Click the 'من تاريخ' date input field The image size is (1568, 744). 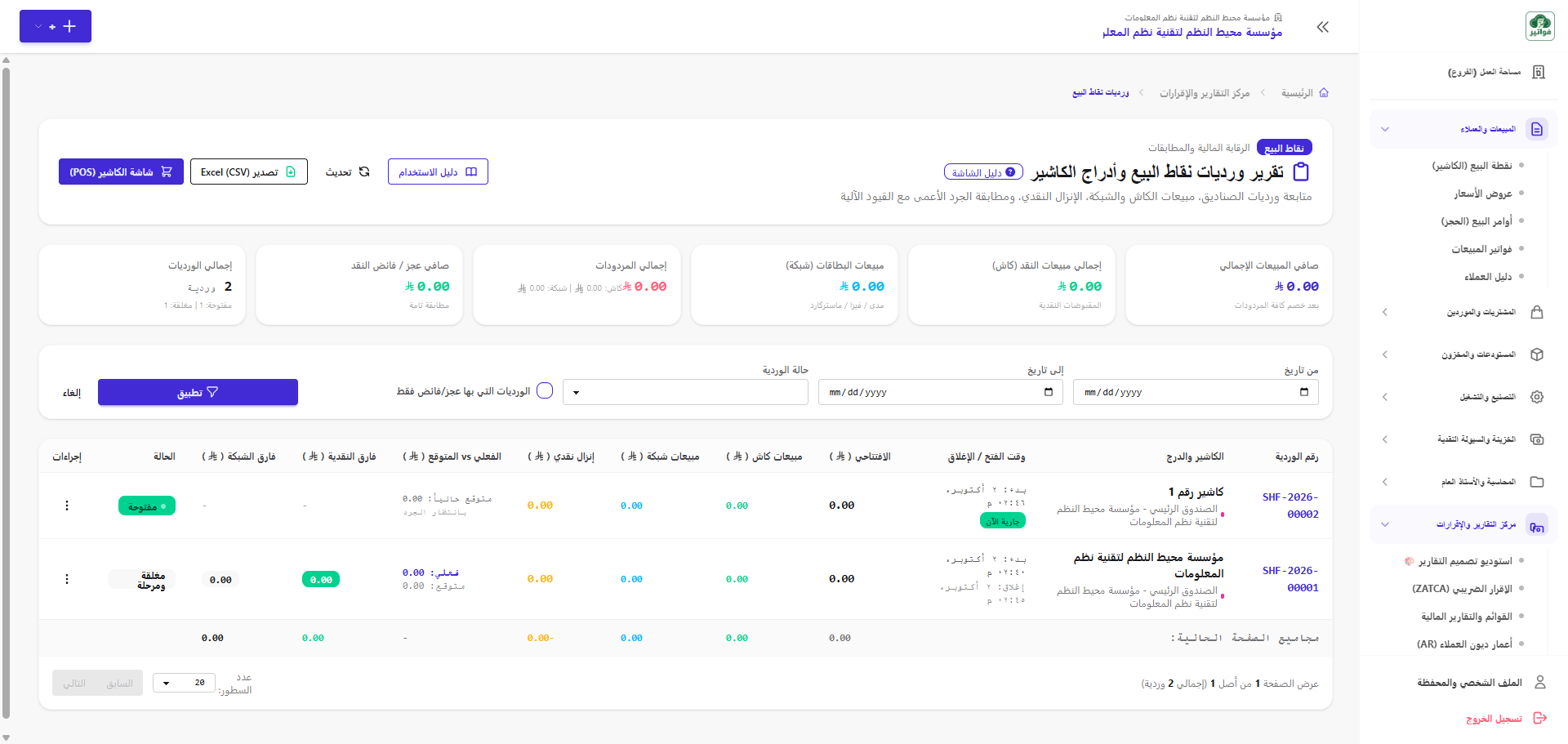point(1196,392)
